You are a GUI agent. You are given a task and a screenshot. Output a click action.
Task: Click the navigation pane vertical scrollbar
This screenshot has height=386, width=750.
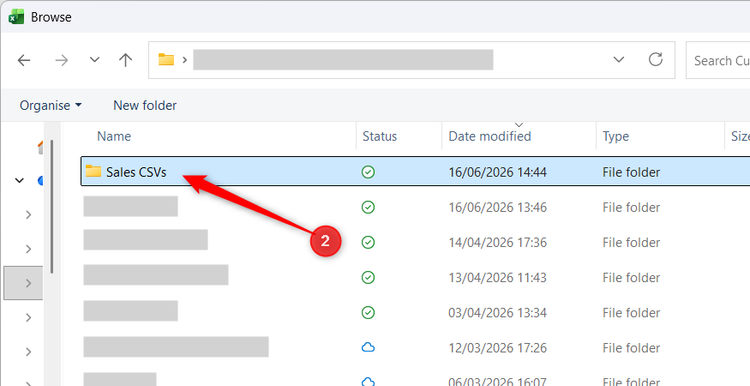click(x=51, y=206)
